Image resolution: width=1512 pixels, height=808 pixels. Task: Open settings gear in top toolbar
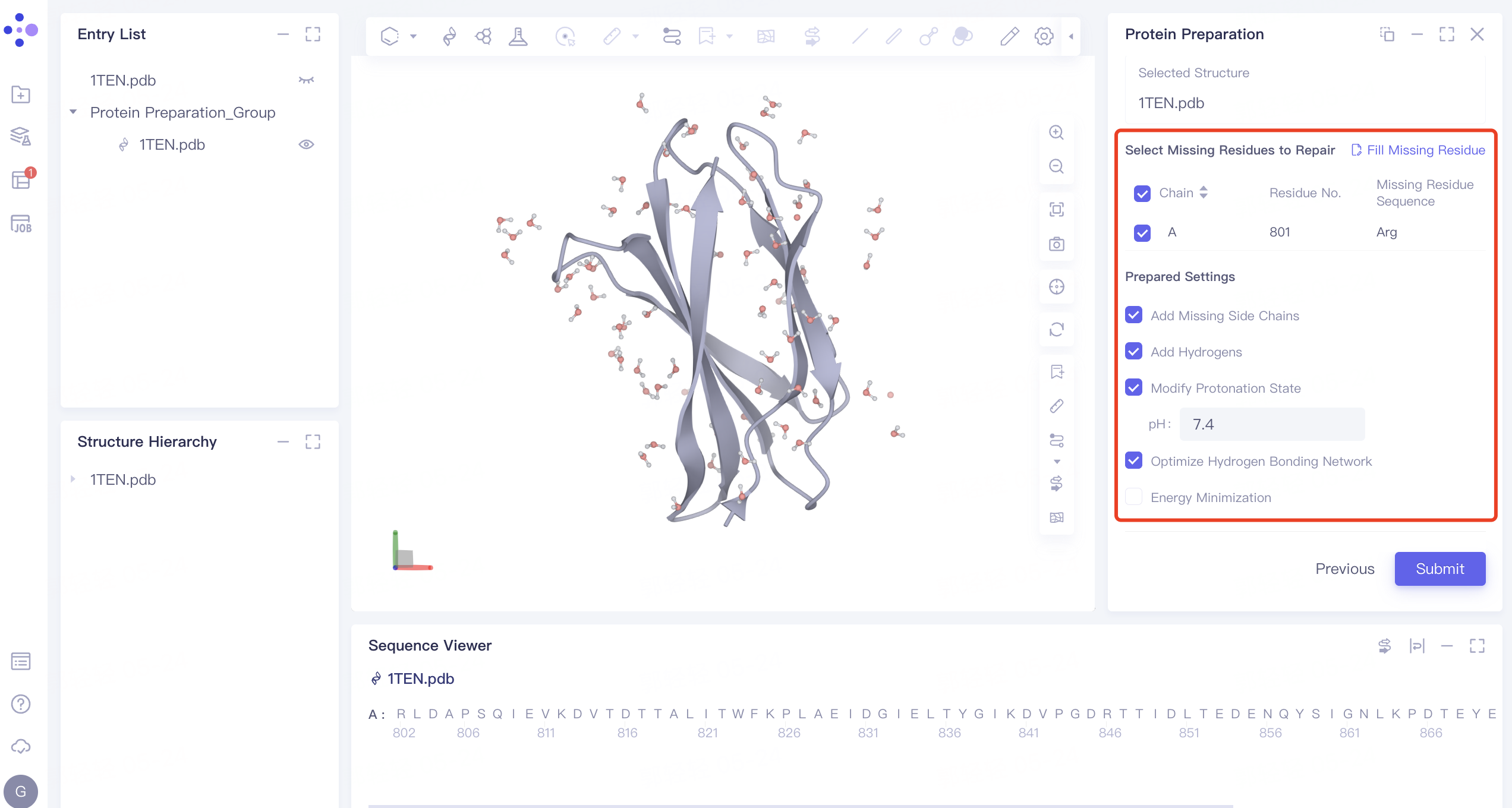1044,36
